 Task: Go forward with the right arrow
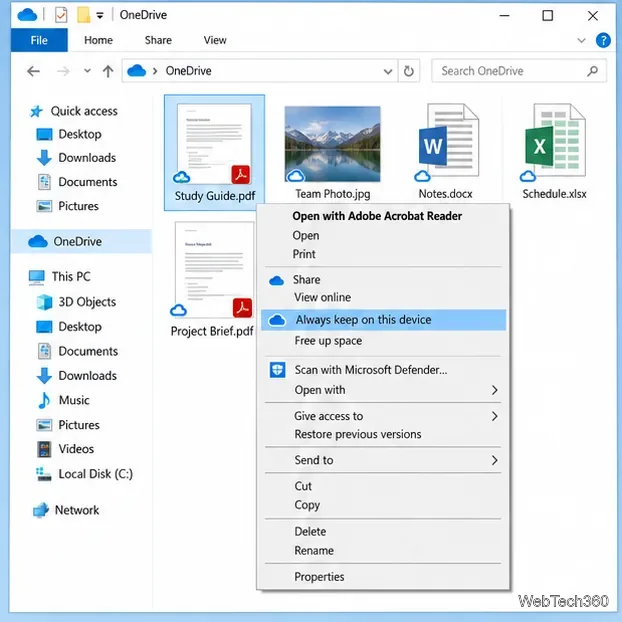point(63,71)
